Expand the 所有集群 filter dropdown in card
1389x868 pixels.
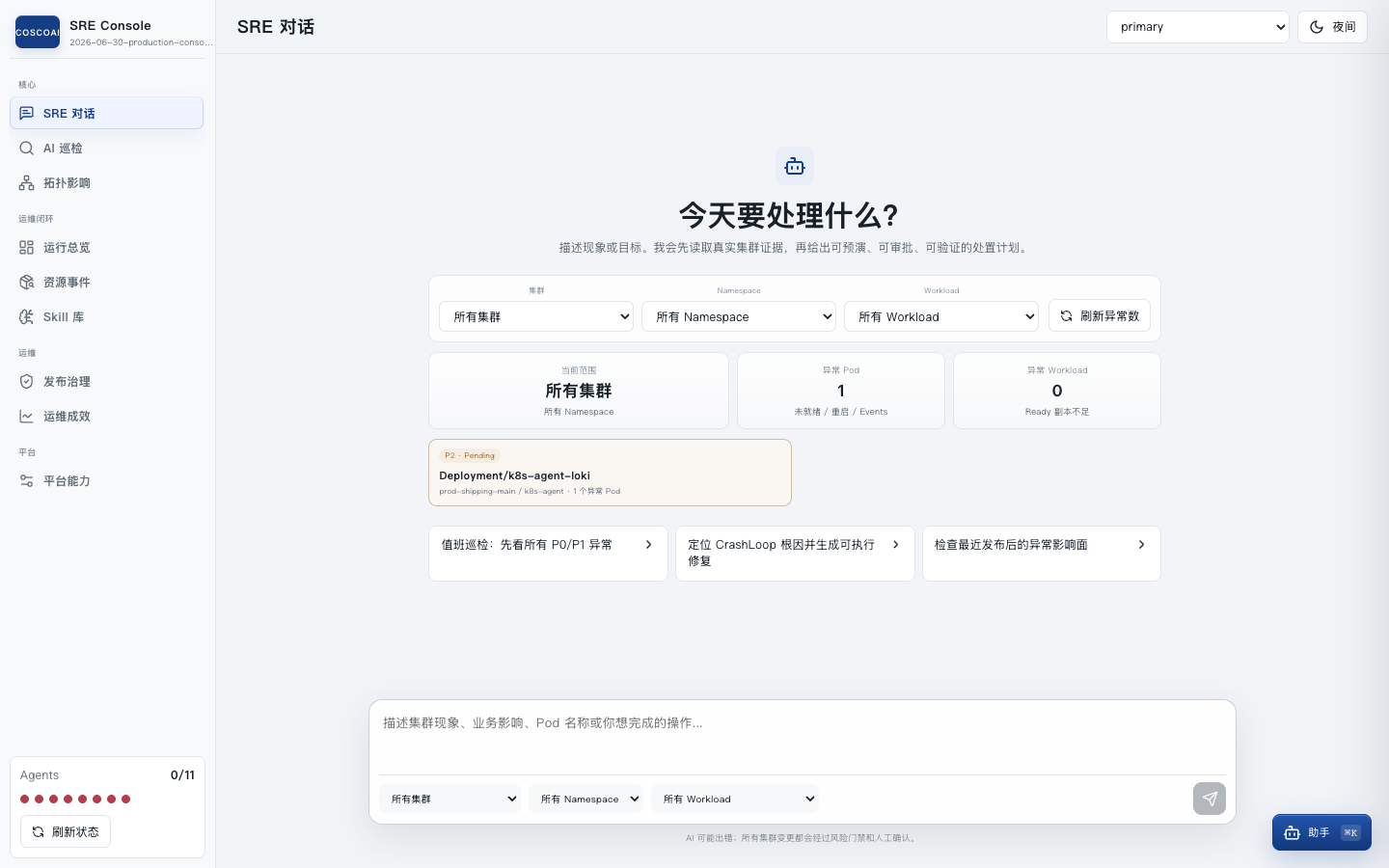tap(536, 316)
